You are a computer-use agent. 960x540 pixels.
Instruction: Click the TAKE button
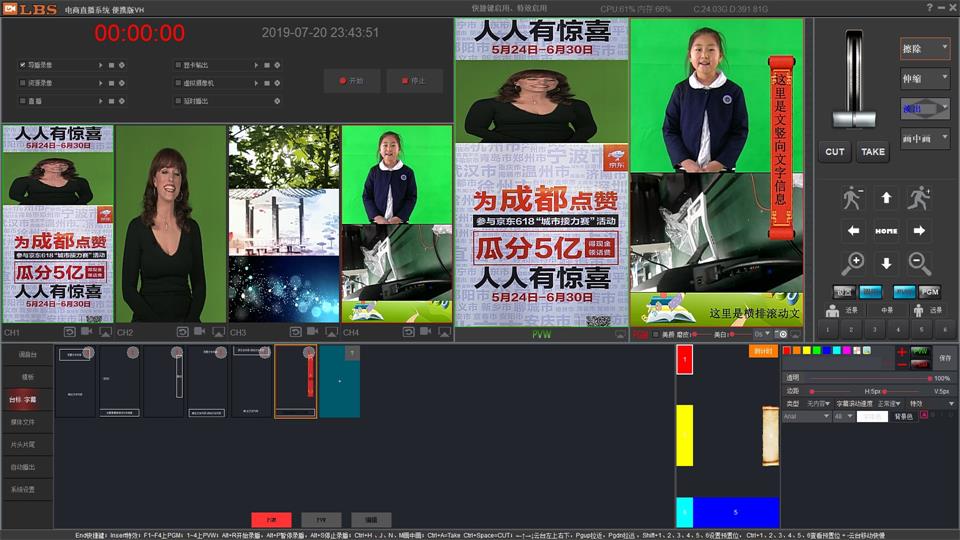point(873,152)
